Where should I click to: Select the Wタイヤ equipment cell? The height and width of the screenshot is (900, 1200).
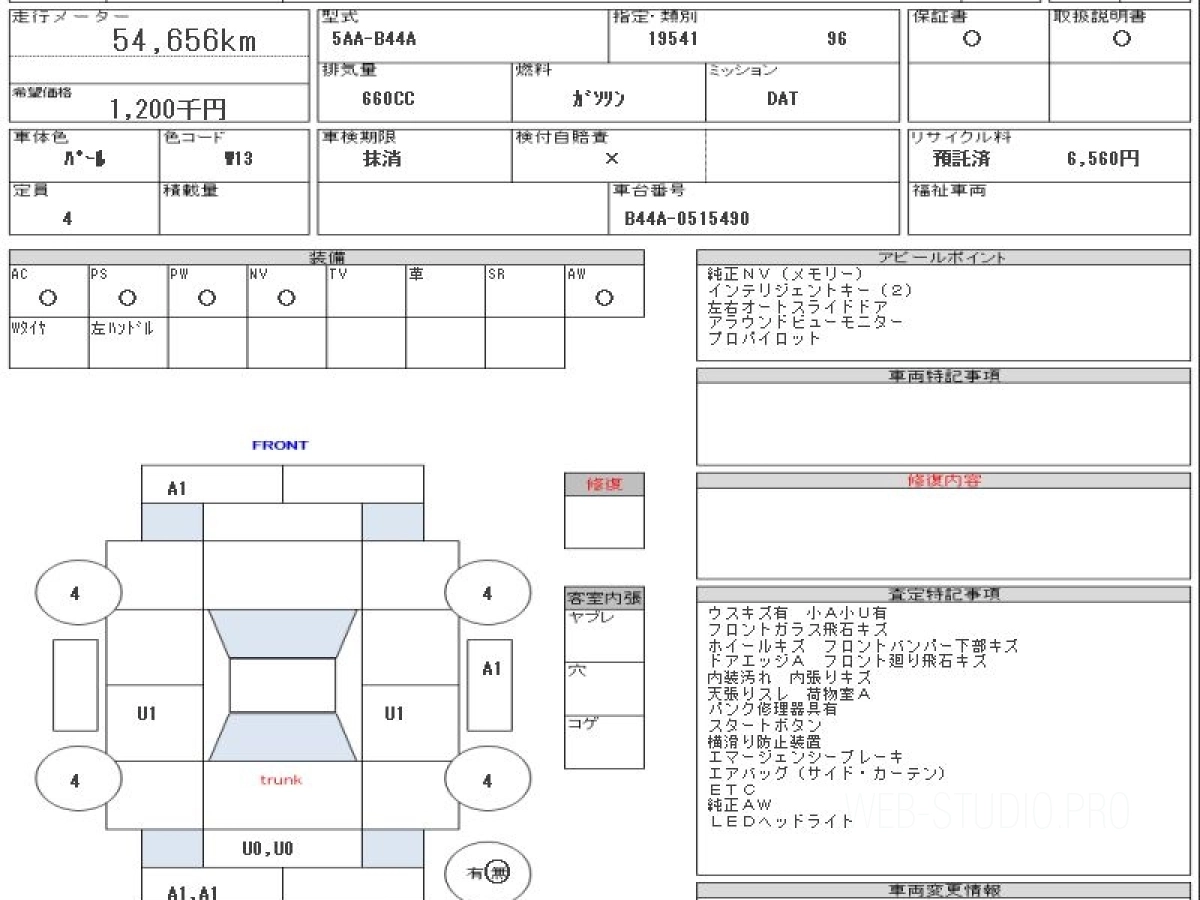tap(49, 342)
